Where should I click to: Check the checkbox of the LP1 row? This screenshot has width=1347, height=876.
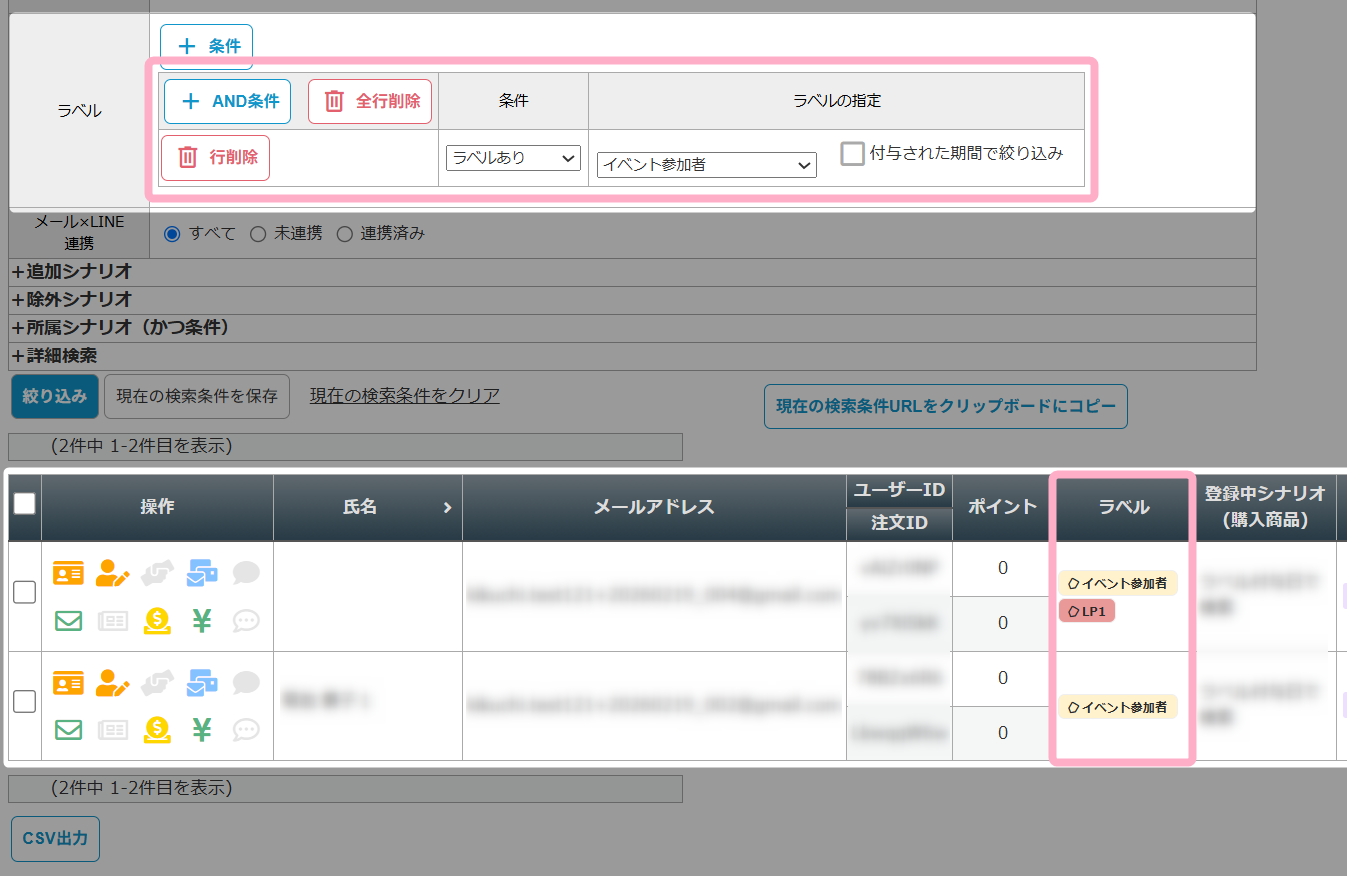tap(24, 592)
